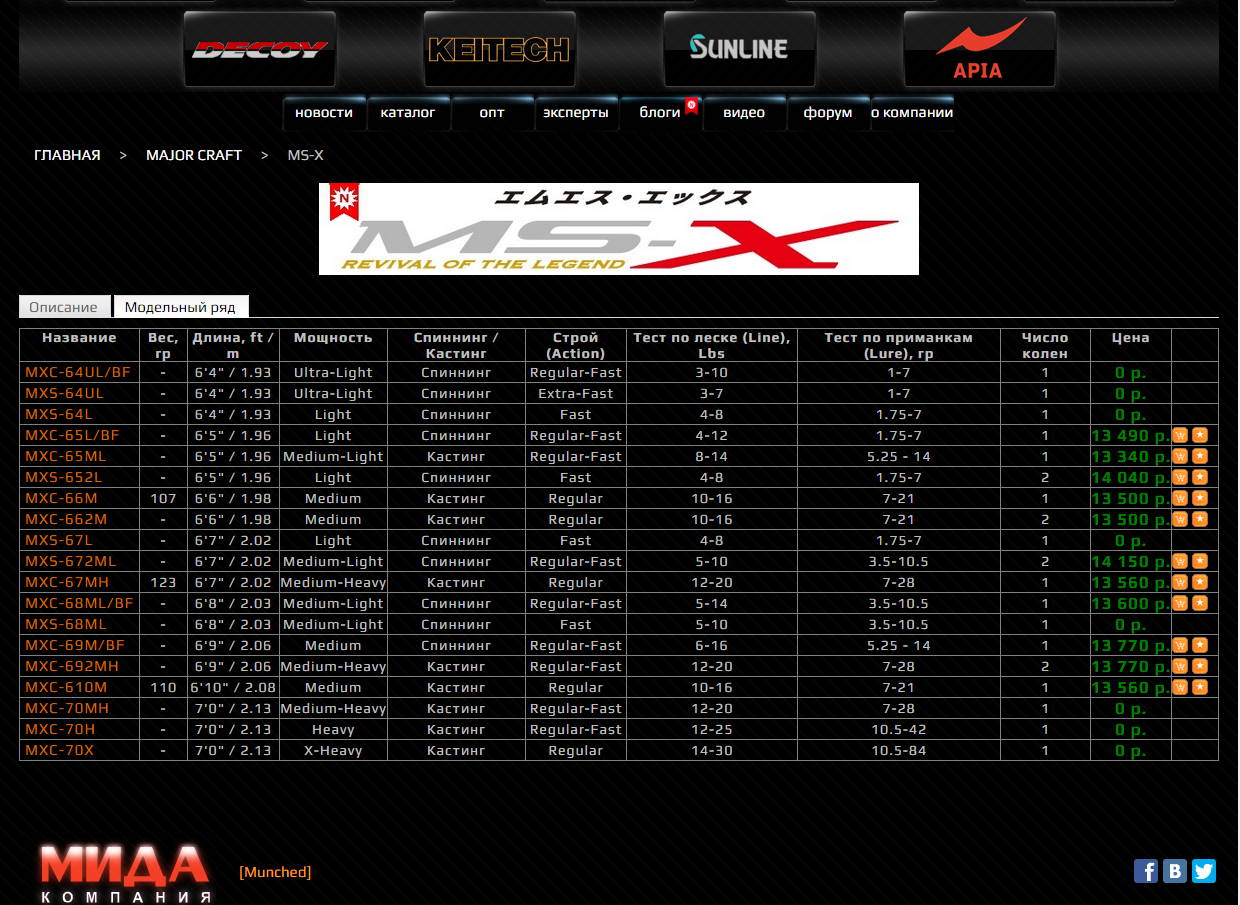Image resolution: width=1240 pixels, height=905 pixels.
Task: Favorite MXC-68ML/BF using the star
Action: point(1200,603)
